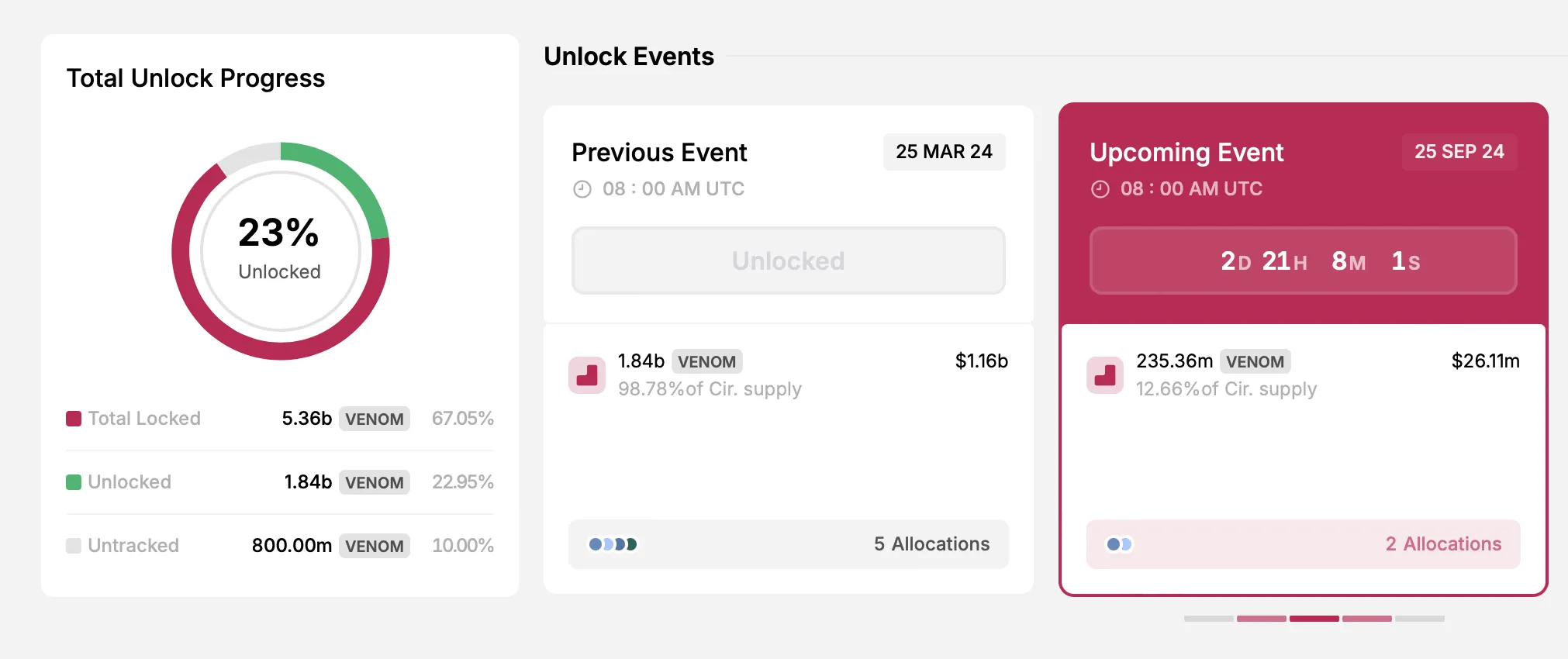Click the Unlocked status button
Image resolution: width=1568 pixels, height=659 pixels.
(788, 260)
